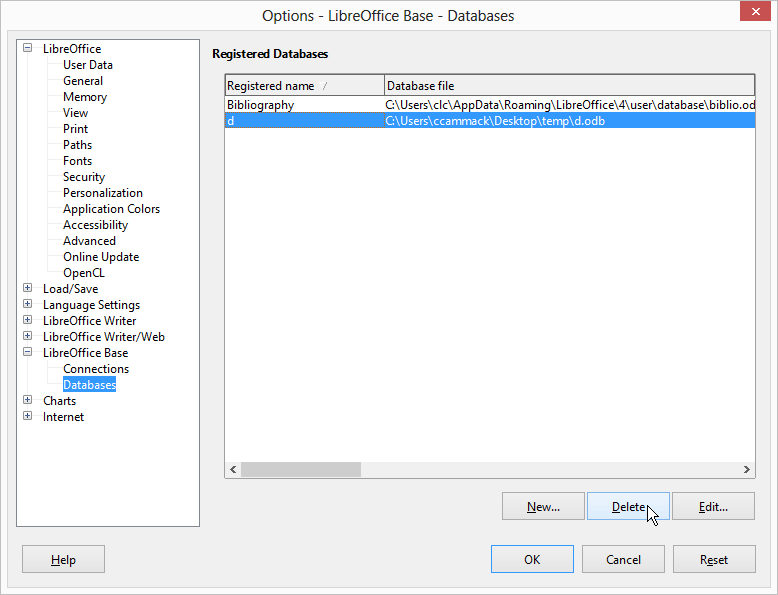This screenshot has width=778, height=595.
Task: Open the Print options entry
Action: 75,129
